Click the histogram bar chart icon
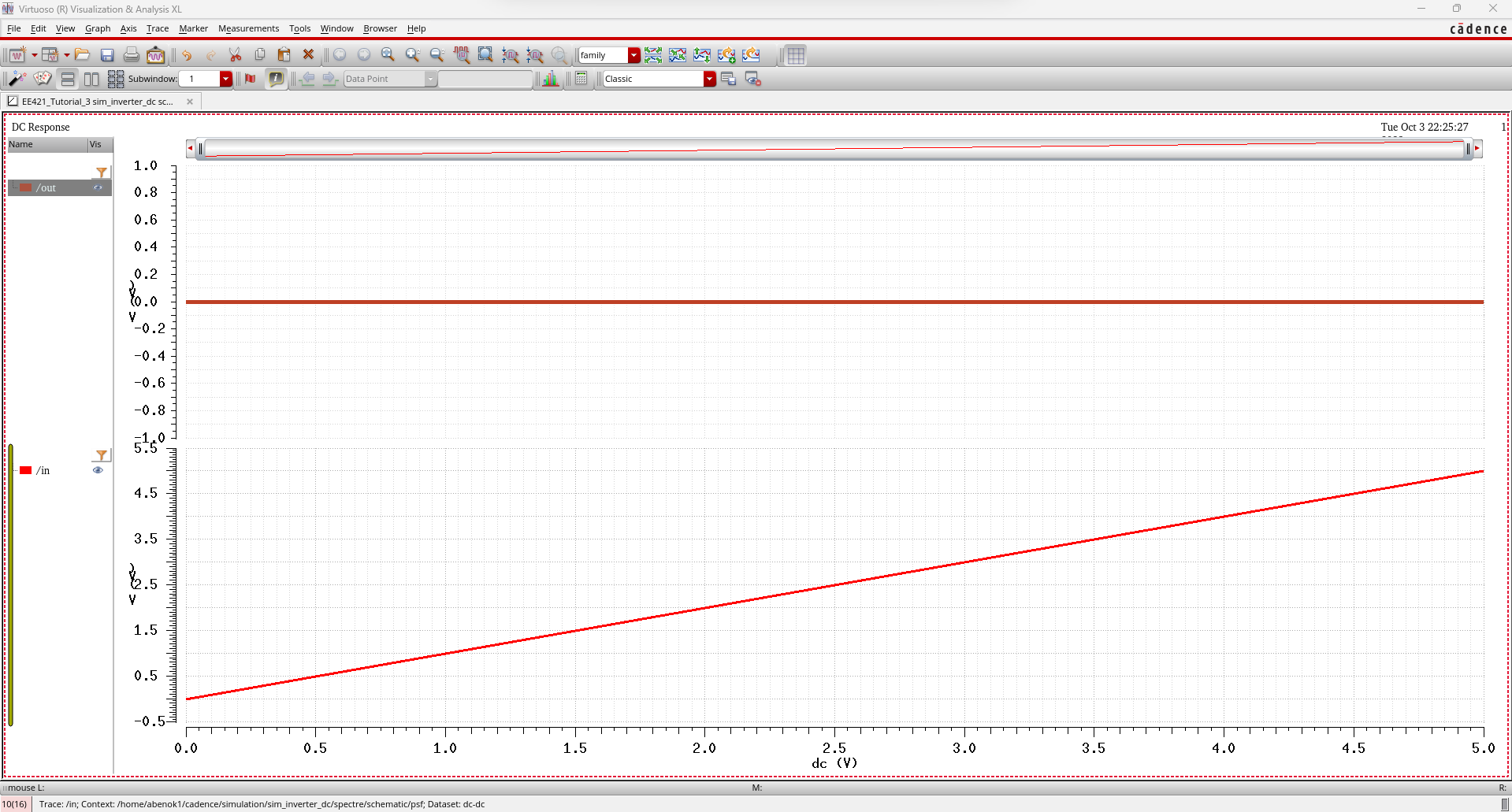Screen dimensions: 1512x812 tap(551, 79)
